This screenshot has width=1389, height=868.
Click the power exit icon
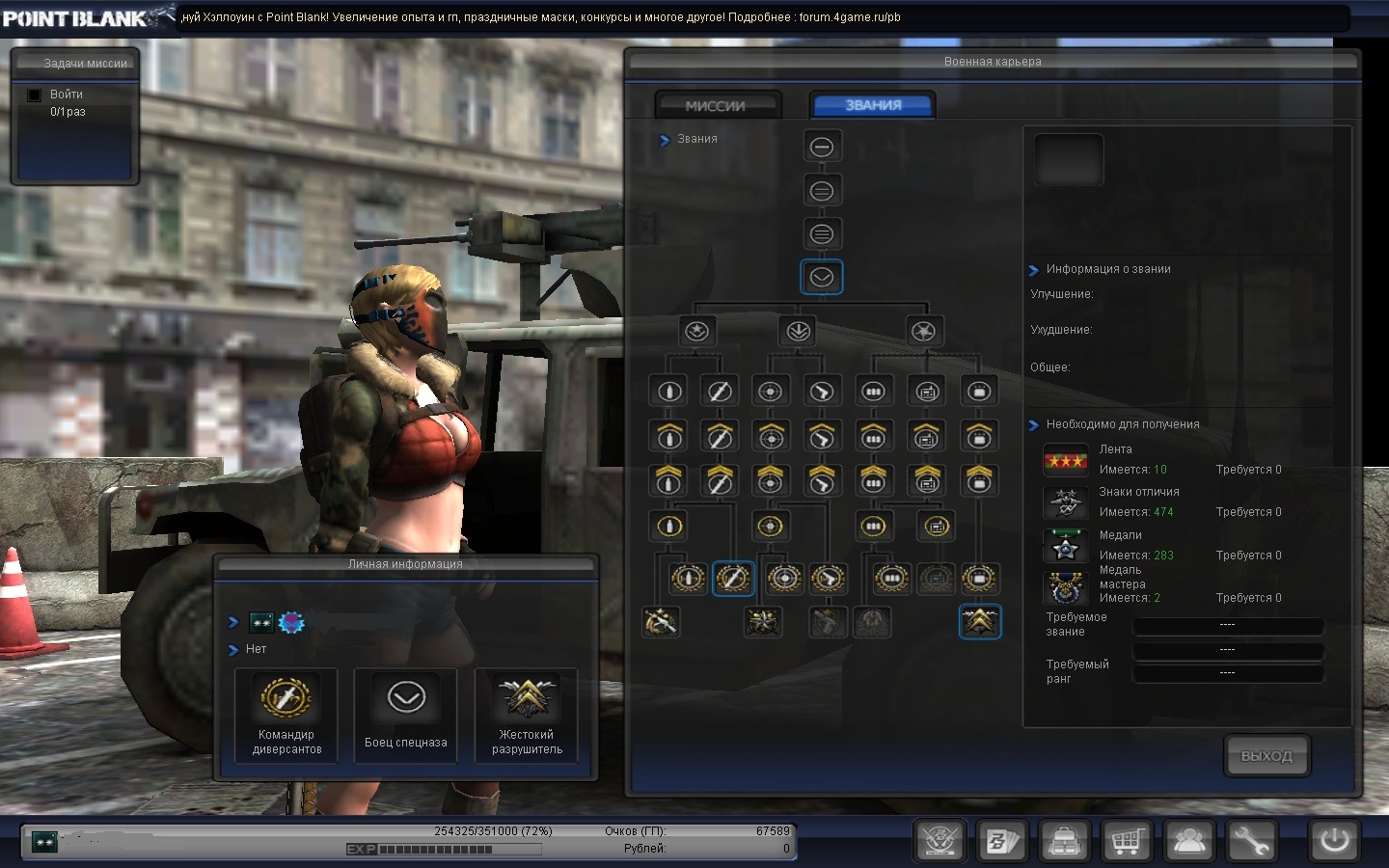(1335, 840)
